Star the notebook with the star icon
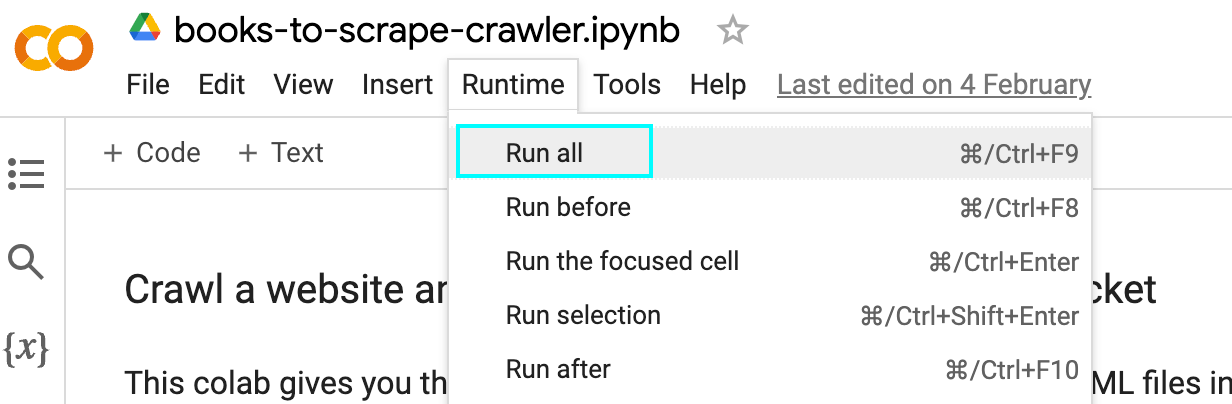This screenshot has height=404, width=1232. click(x=732, y=32)
